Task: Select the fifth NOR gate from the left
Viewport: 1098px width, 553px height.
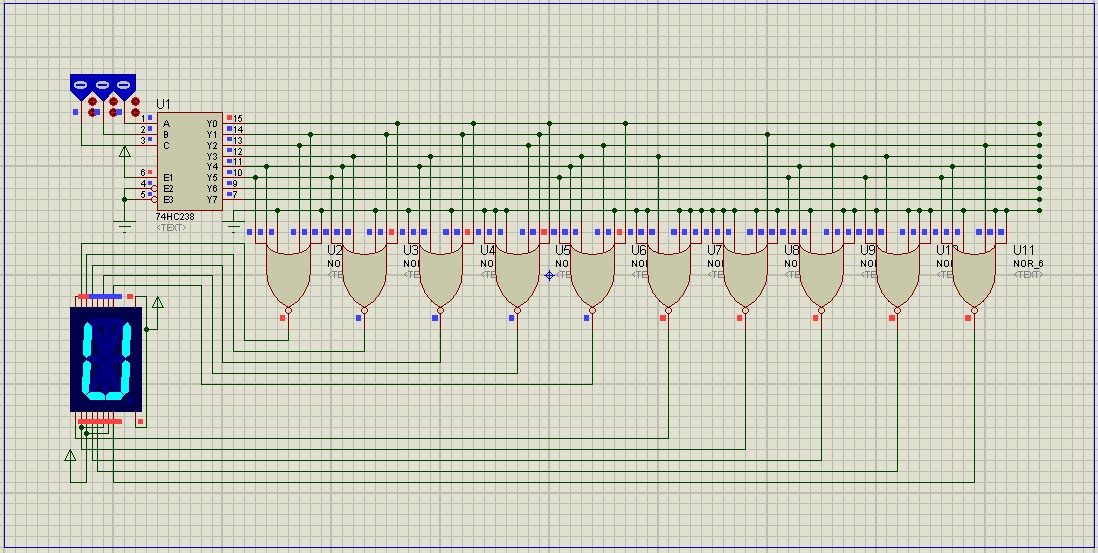Action: (592, 277)
